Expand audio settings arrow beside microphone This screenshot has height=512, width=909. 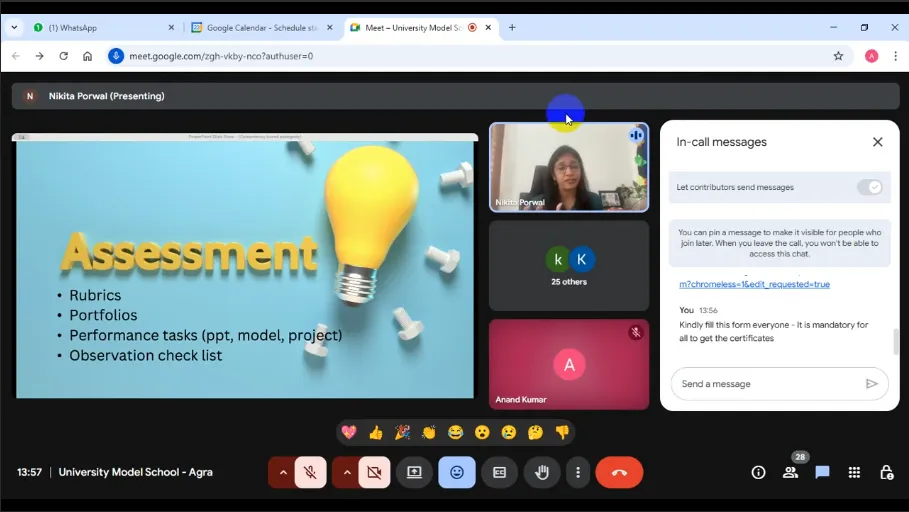[282, 473]
